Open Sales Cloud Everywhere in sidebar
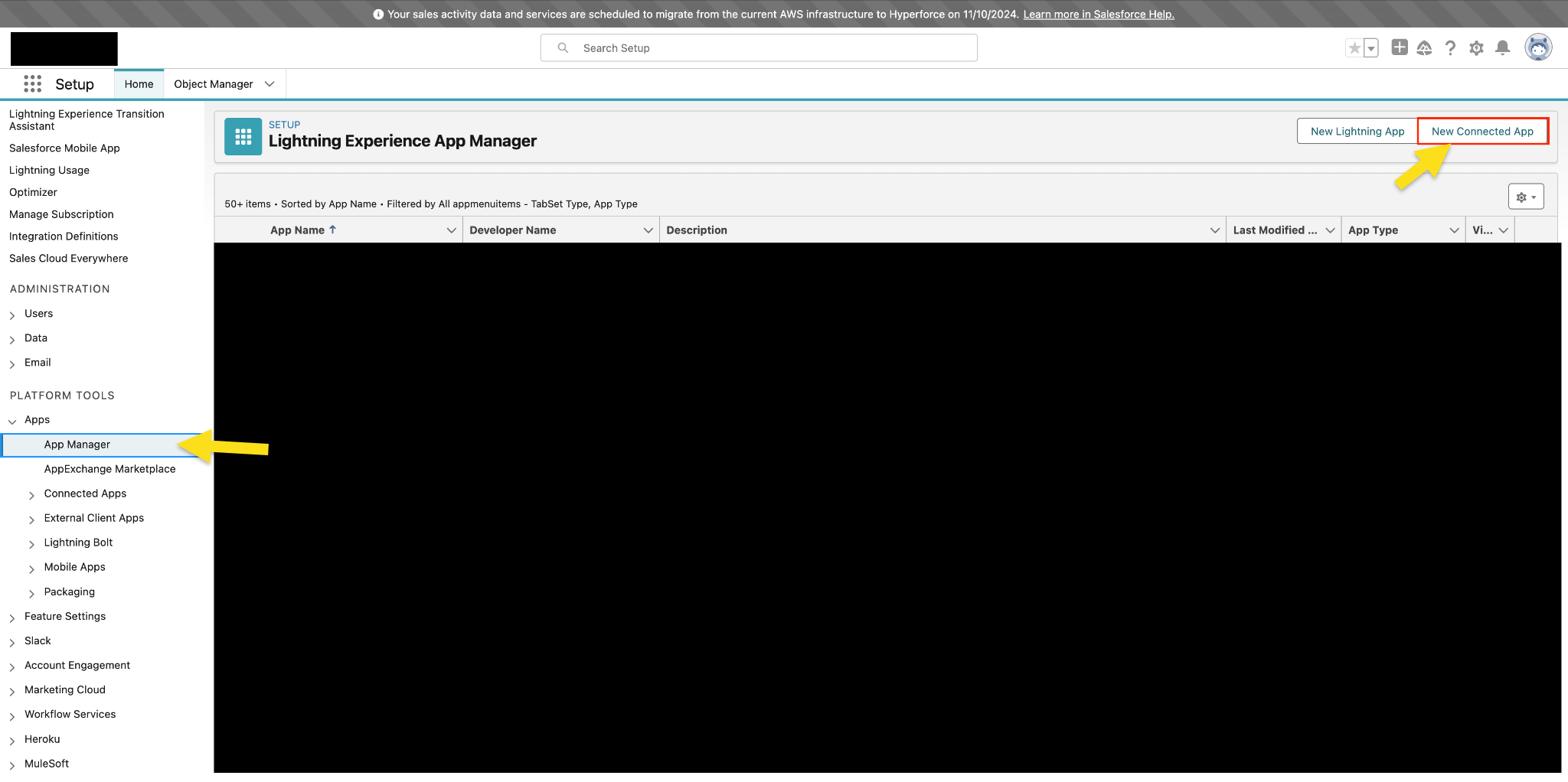 [x=69, y=259]
